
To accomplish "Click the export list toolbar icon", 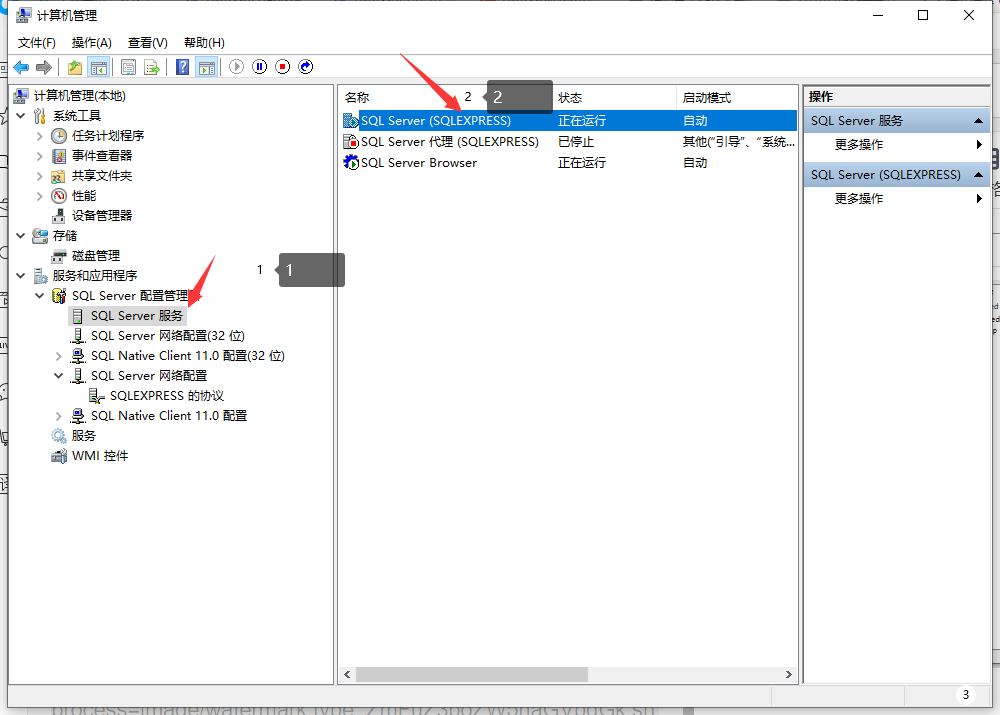I will pos(152,67).
